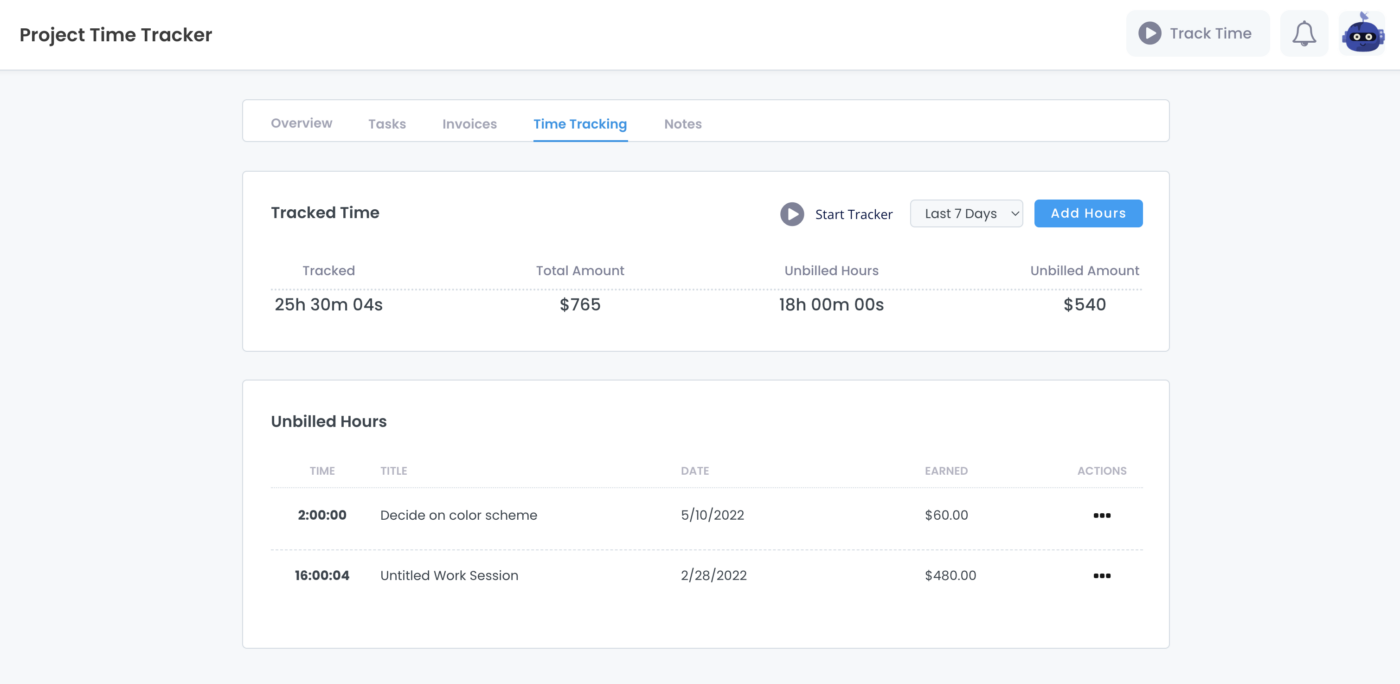Switch to the Invoices tab
Screen dimensions: 1400x684
point(469,123)
